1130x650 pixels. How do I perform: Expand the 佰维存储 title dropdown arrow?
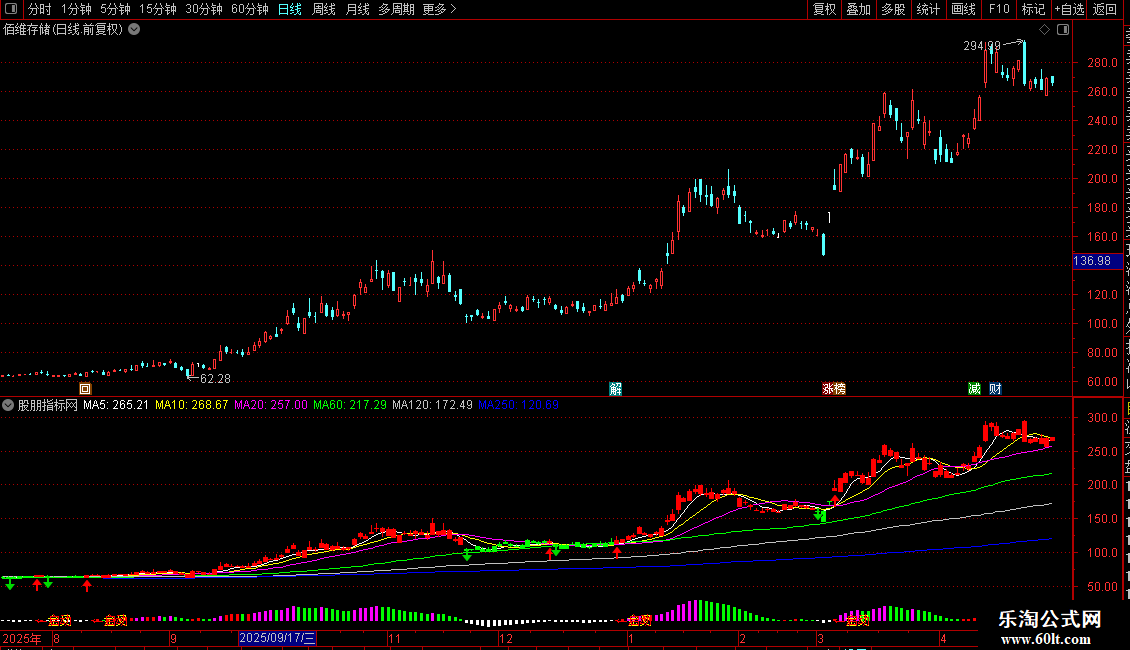134,30
